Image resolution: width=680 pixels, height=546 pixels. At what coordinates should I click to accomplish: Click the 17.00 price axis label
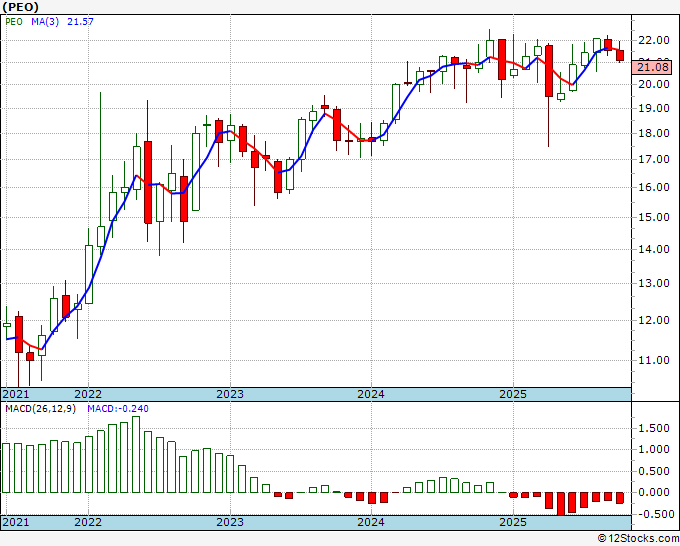click(654, 159)
